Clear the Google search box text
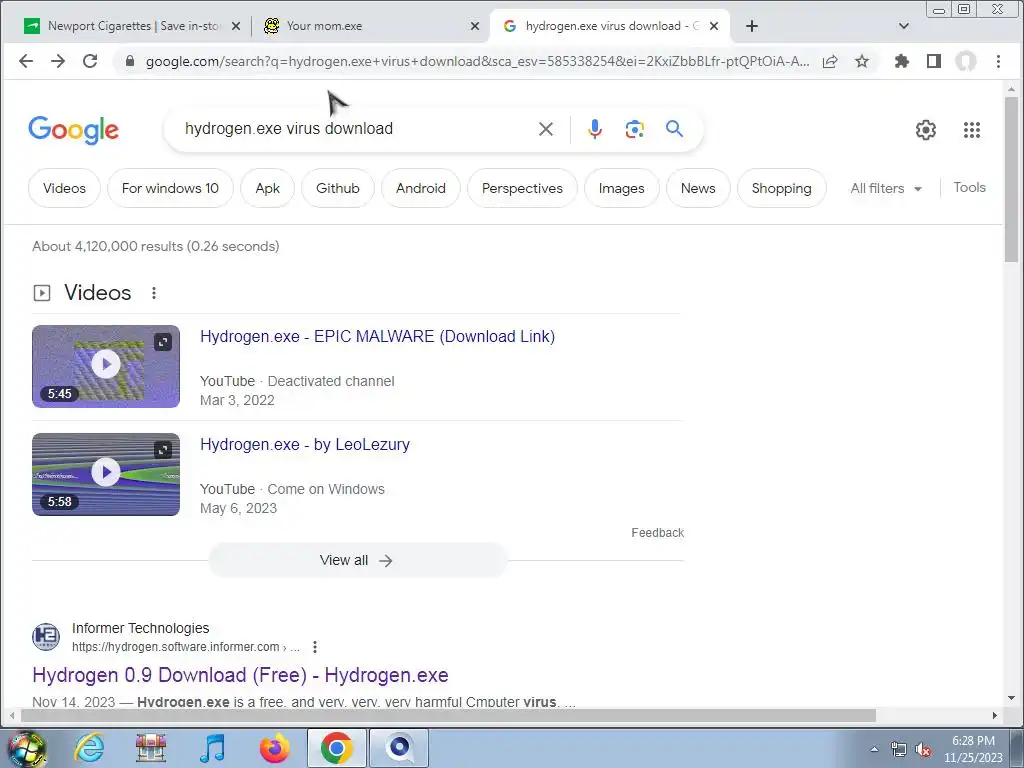Screen dimensions: 1024x768 pos(546,129)
